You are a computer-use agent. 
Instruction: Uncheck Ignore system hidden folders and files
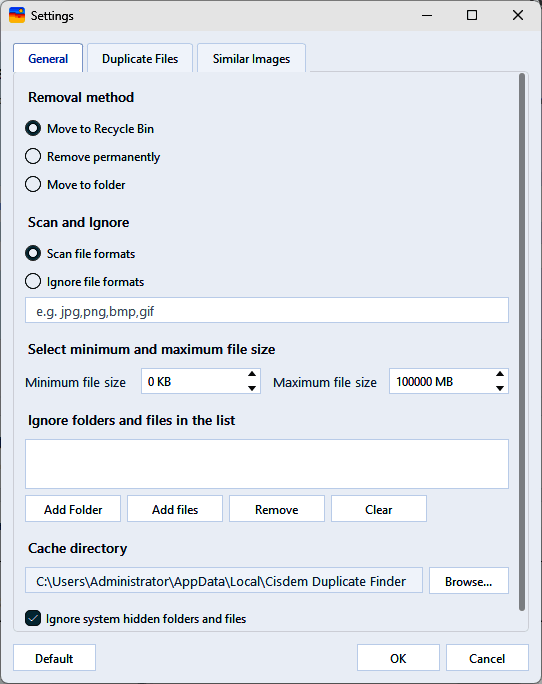pos(33,618)
